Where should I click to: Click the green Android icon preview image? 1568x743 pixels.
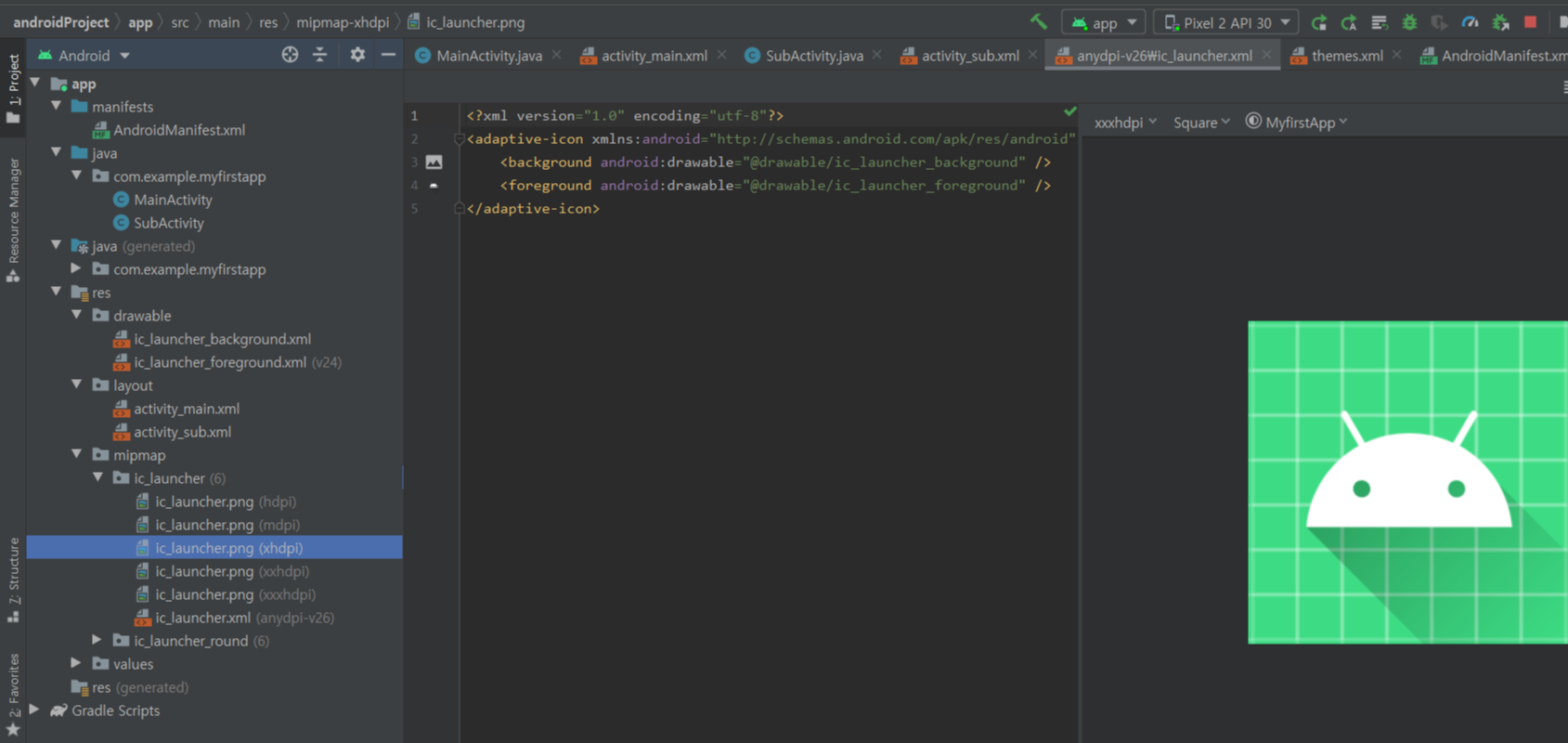point(1407,482)
